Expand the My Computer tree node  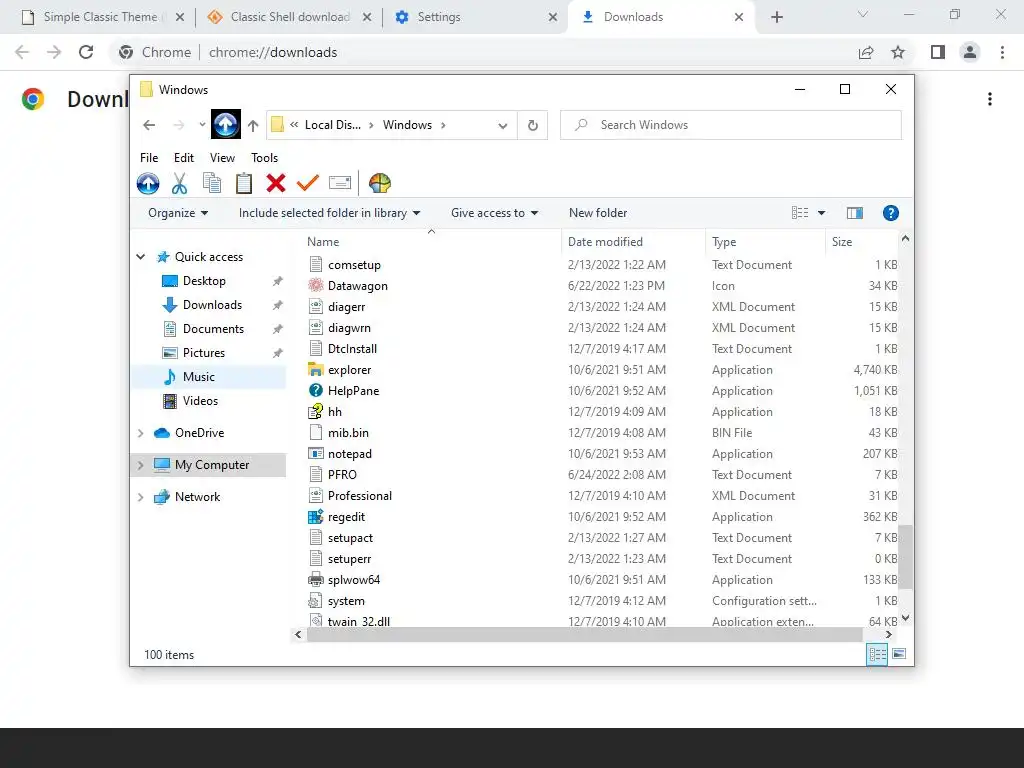(140, 465)
